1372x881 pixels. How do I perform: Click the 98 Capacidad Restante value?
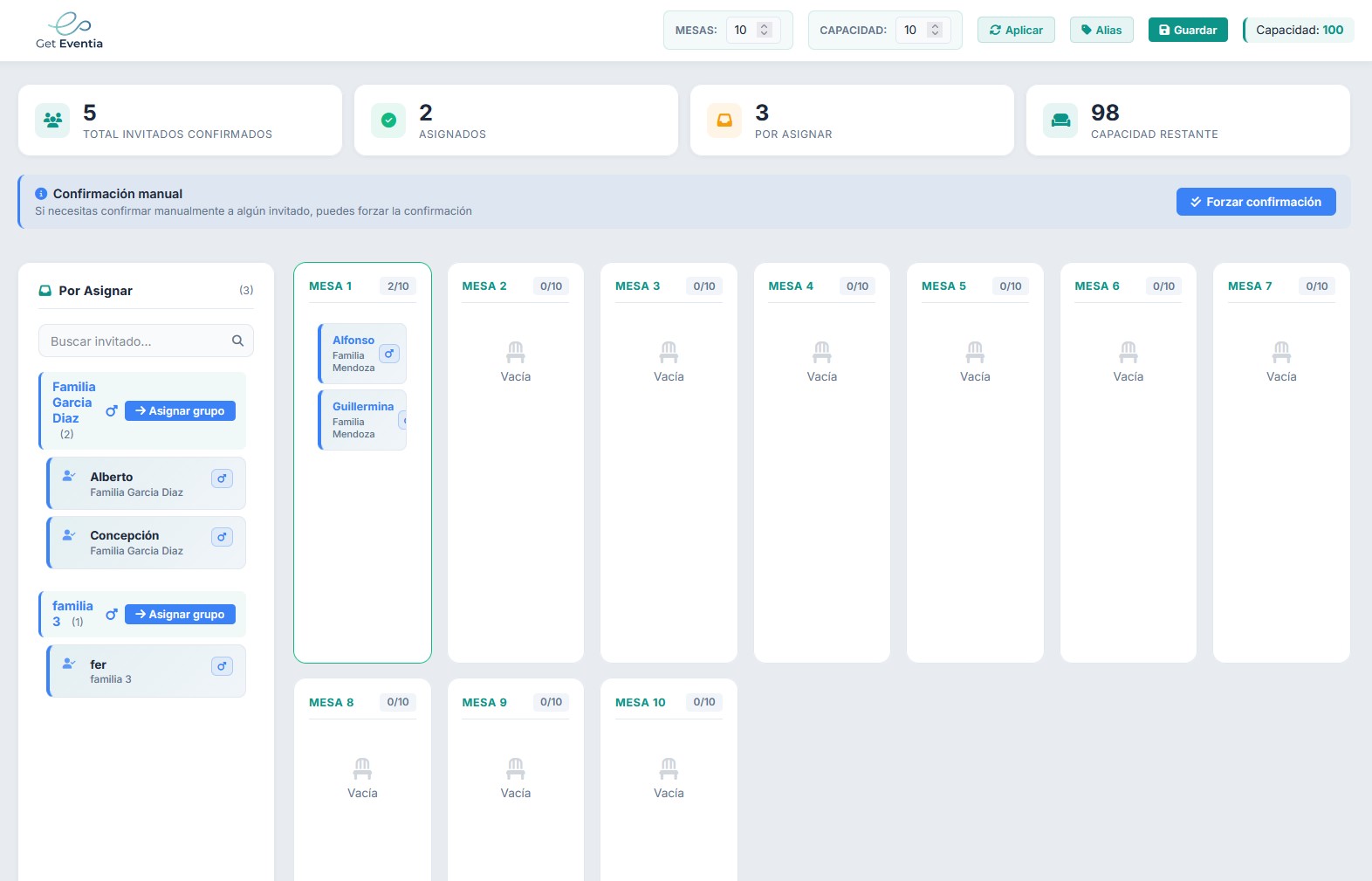1105,113
